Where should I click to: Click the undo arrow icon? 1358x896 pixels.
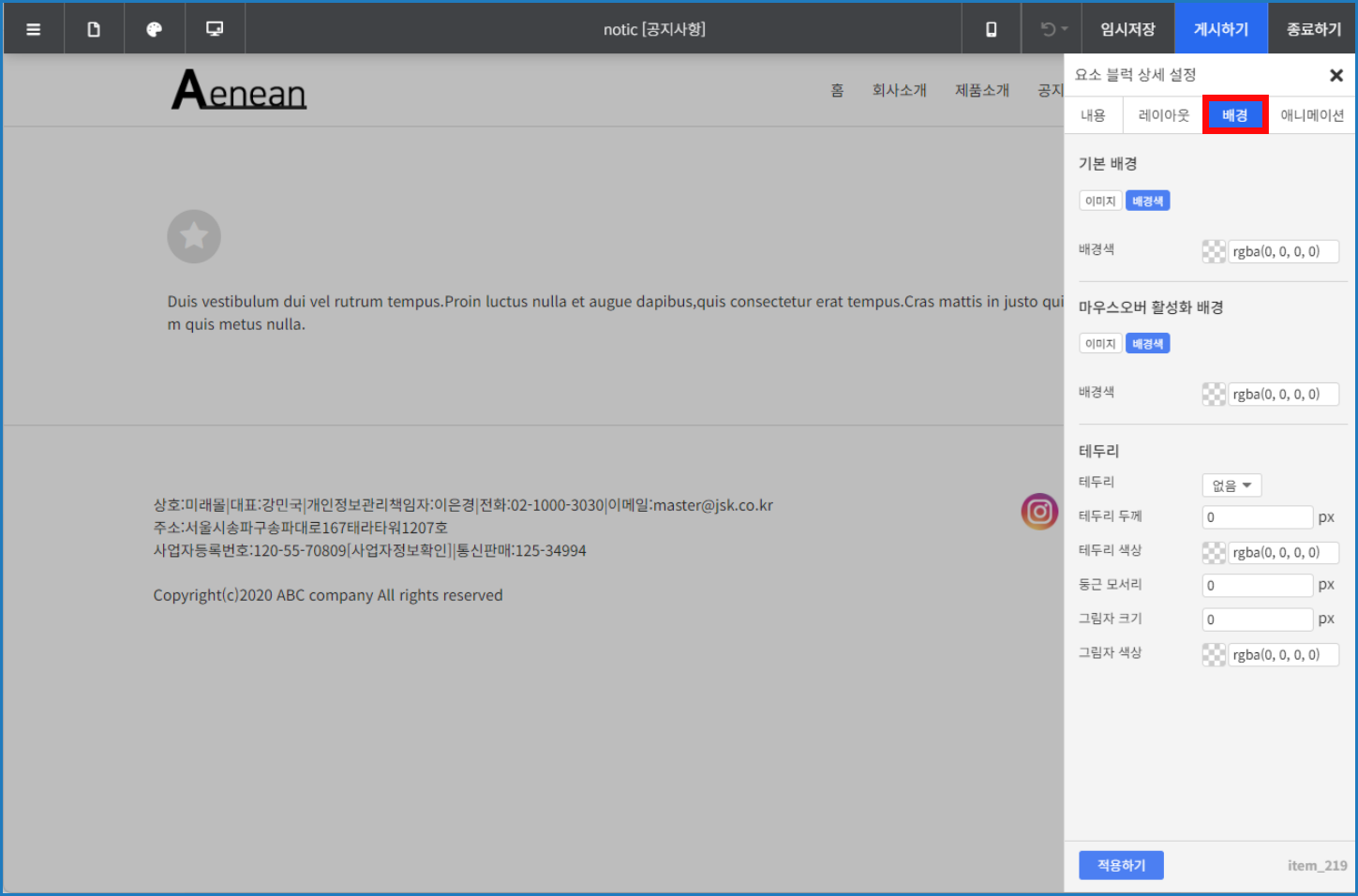pyautogui.click(x=1049, y=29)
